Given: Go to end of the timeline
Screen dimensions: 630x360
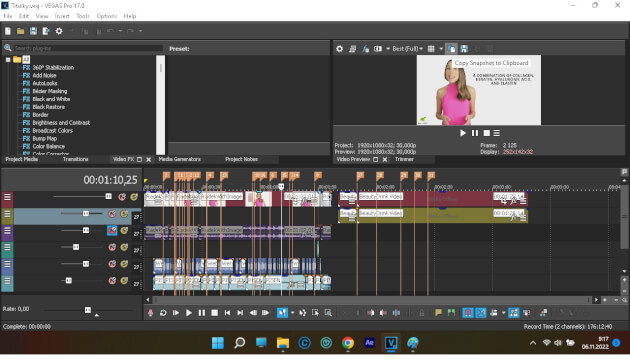Looking at the screenshot, I should (x=240, y=313).
